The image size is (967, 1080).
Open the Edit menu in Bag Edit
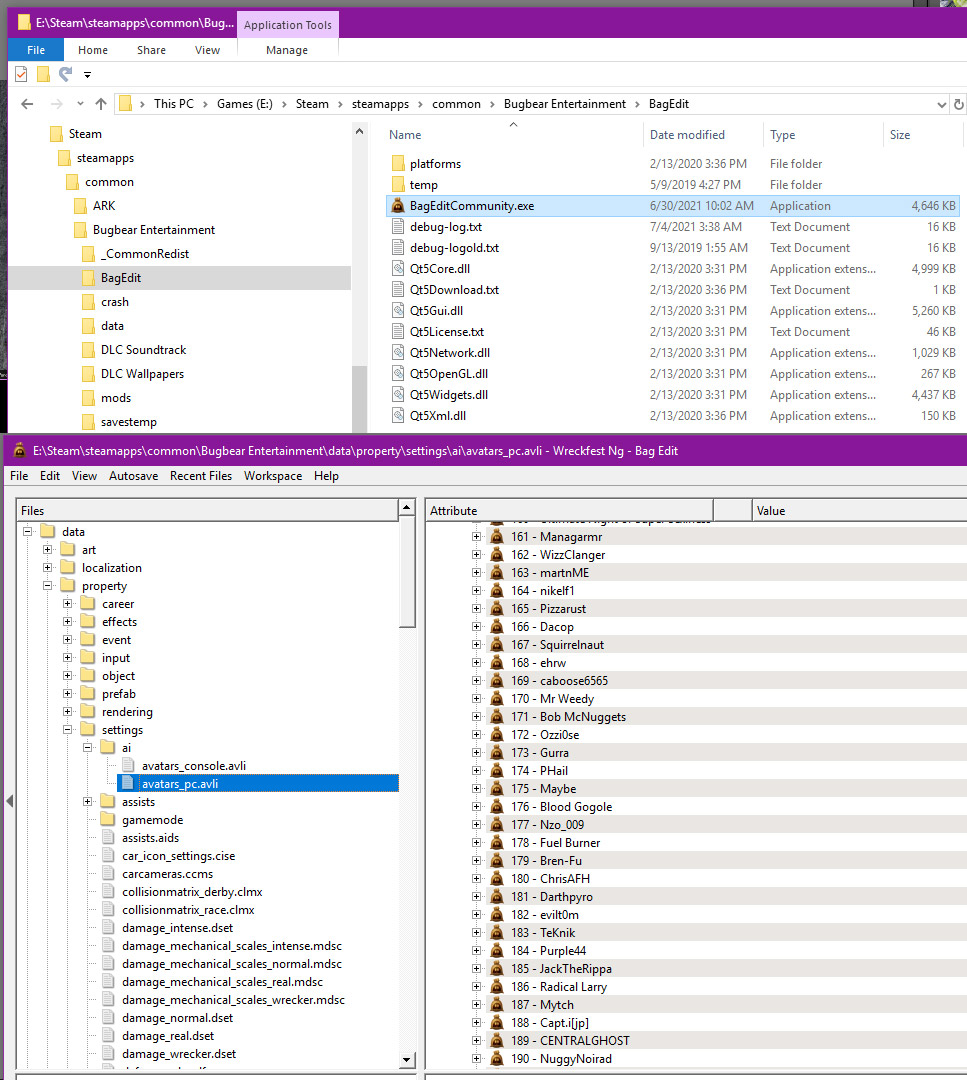point(50,476)
